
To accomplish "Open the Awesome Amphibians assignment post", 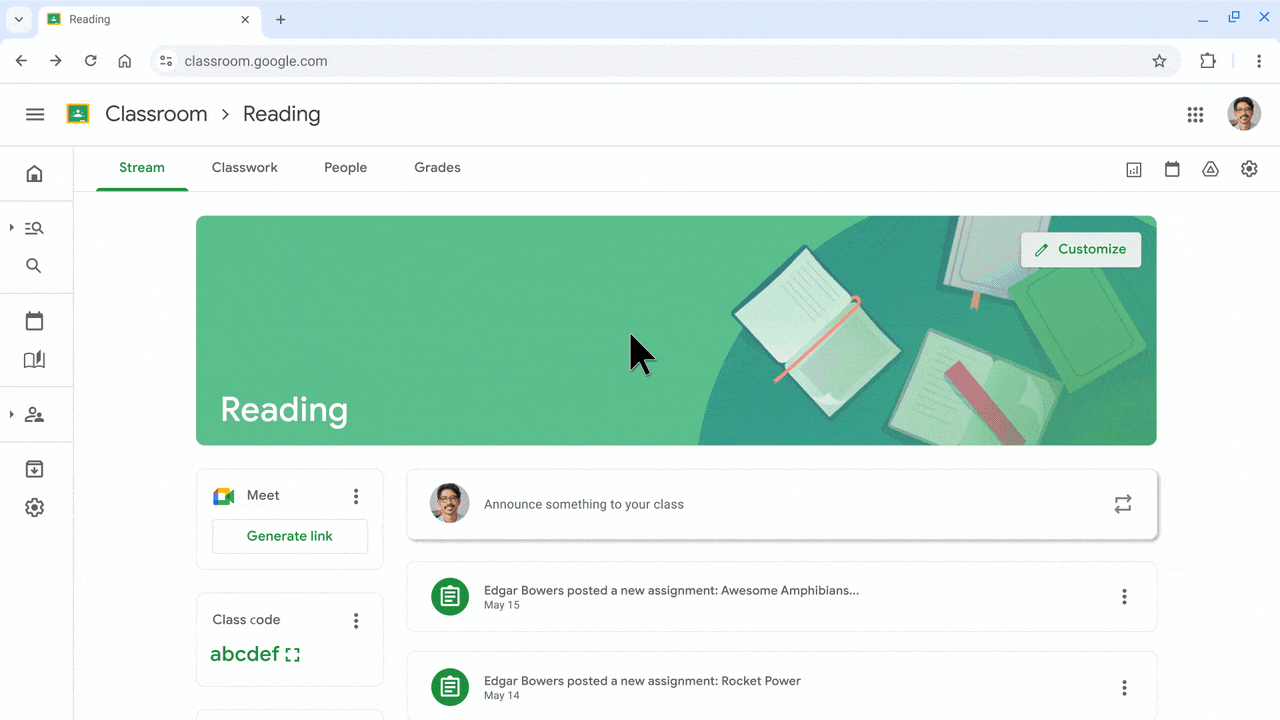I will pyautogui.click(x=782, y=597).
